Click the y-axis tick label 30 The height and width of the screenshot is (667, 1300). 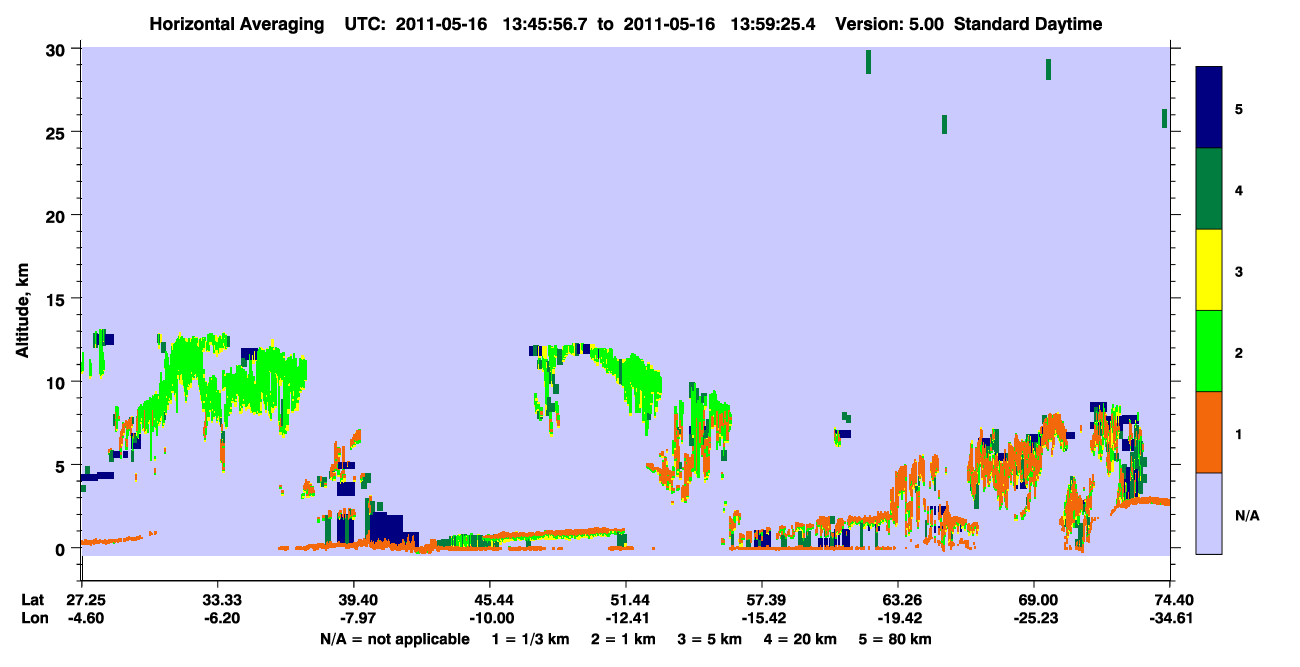(x=57, y=49)
